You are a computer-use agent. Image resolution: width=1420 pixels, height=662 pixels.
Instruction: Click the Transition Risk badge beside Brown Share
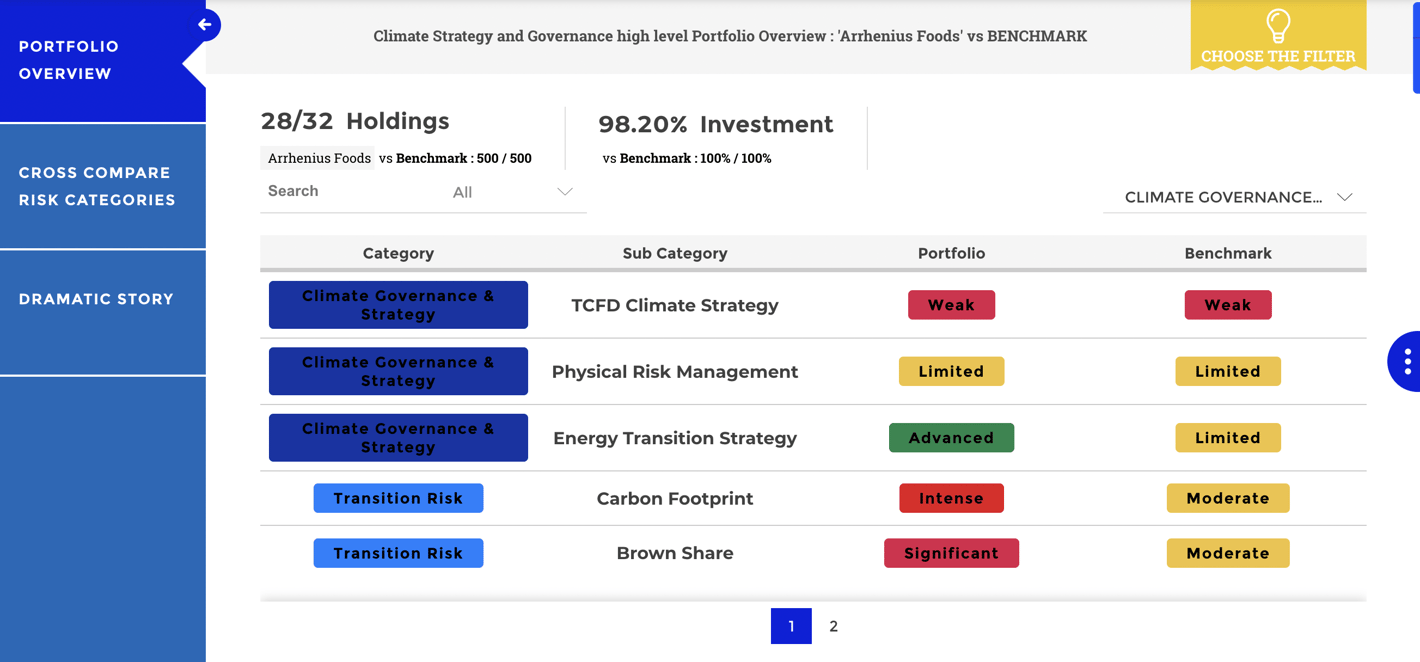[398, 553]
